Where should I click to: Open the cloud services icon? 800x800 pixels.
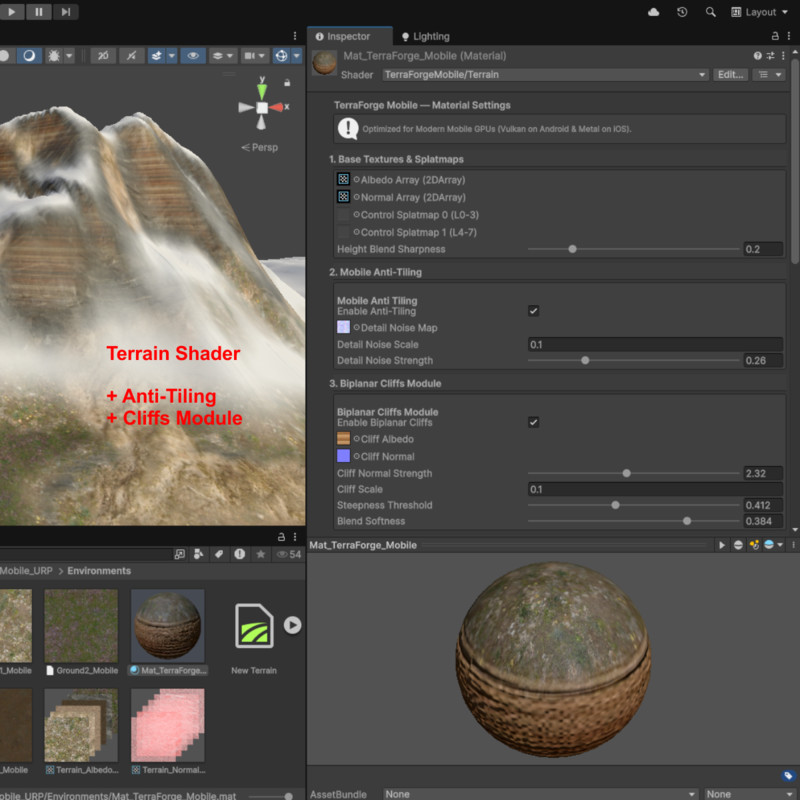tap(654, 12)
